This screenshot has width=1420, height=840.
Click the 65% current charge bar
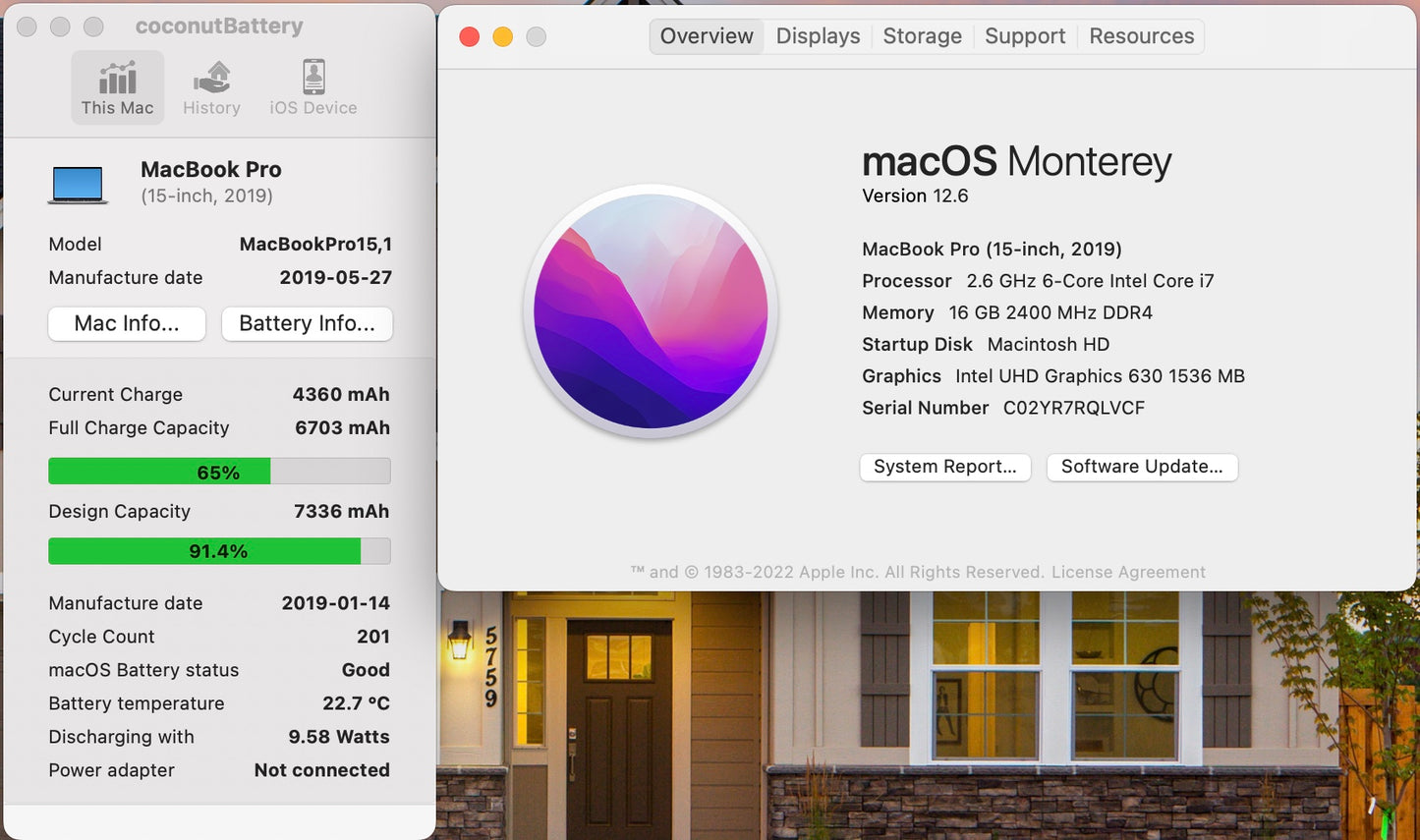click(x=219, y=472)
